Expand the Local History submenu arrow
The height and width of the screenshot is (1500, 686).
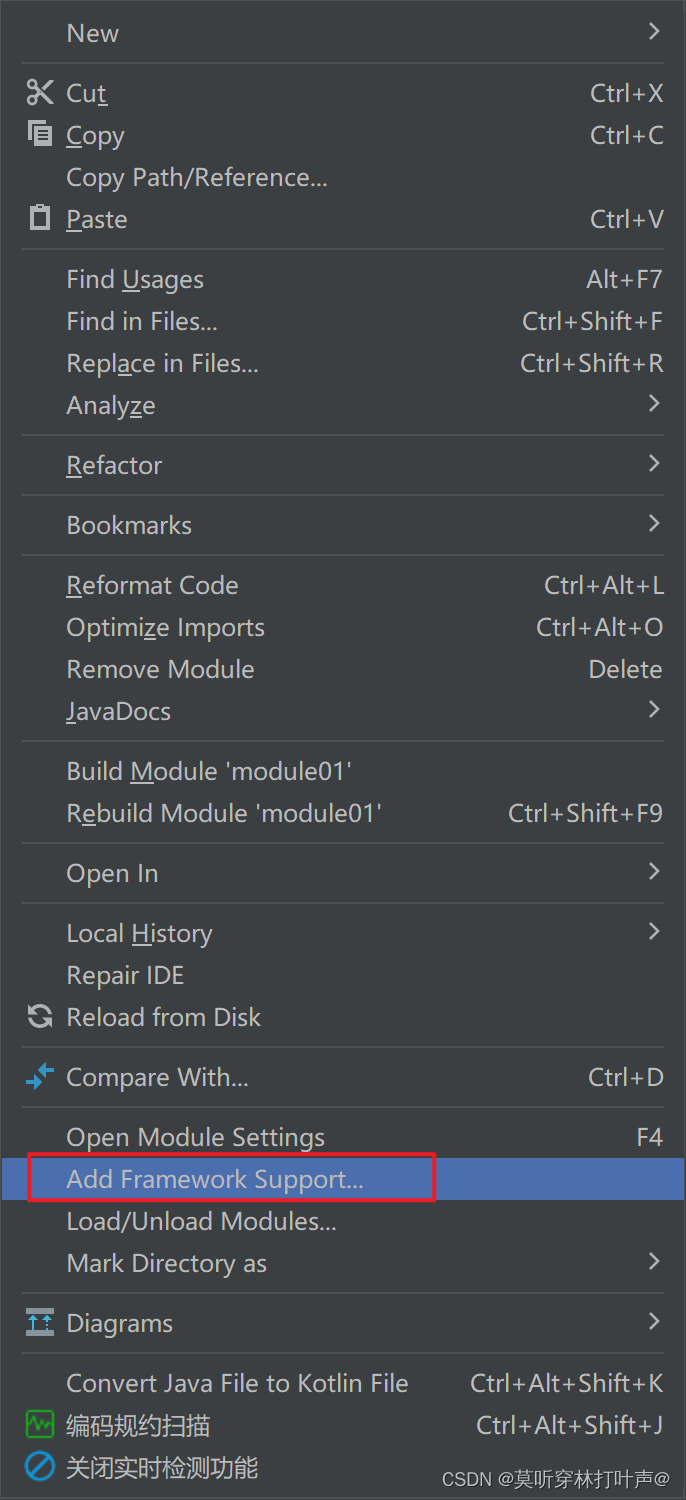654,932
